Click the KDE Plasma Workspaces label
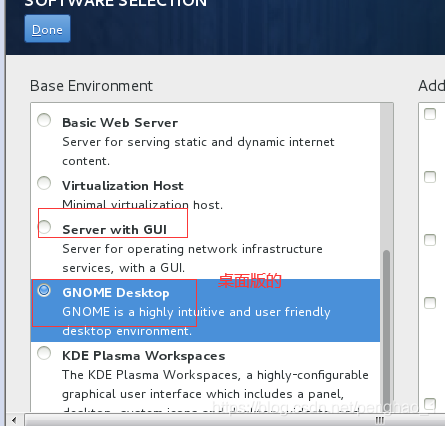Screen dimensions: 445x426 point(144,356)
